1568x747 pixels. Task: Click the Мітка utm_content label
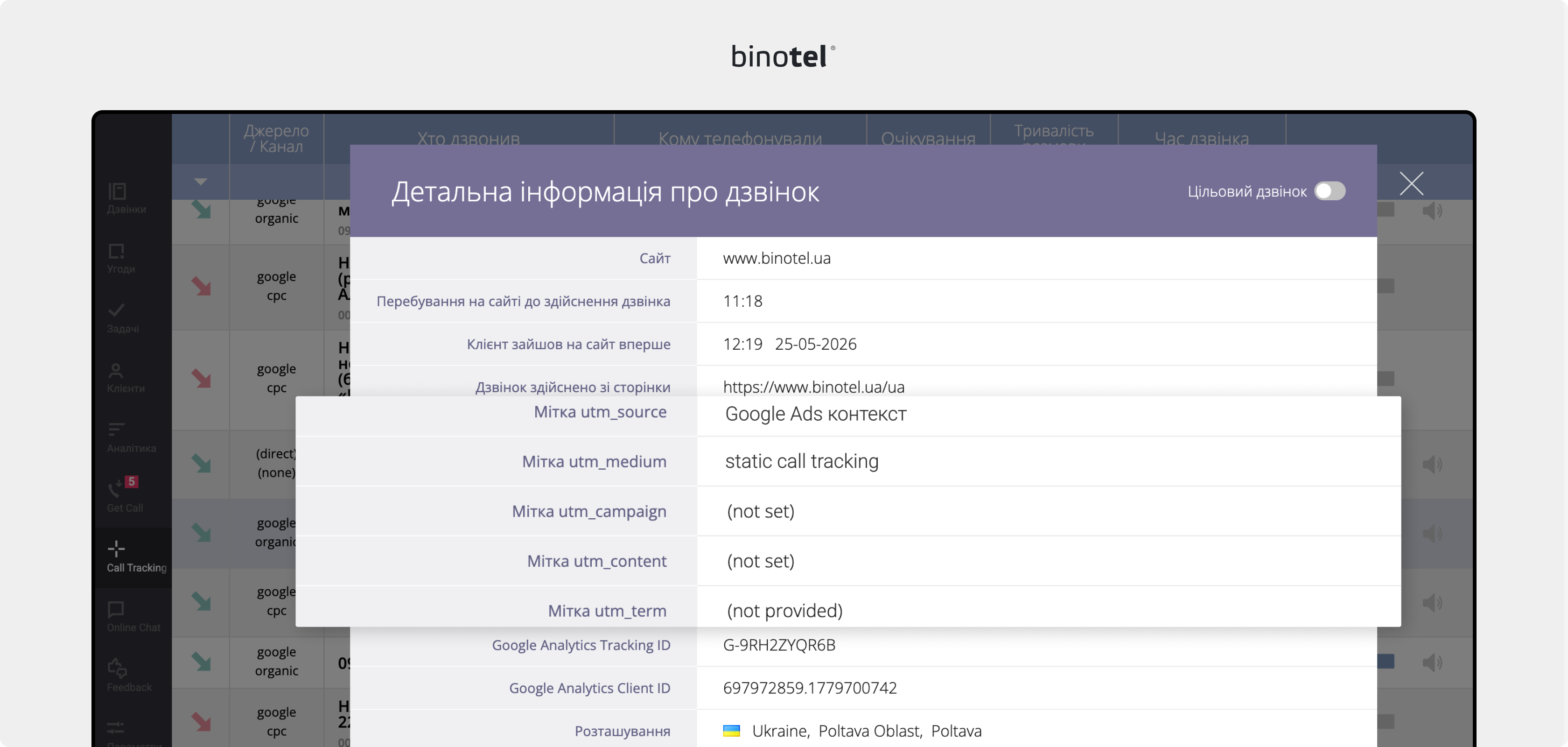pos(596,561)
